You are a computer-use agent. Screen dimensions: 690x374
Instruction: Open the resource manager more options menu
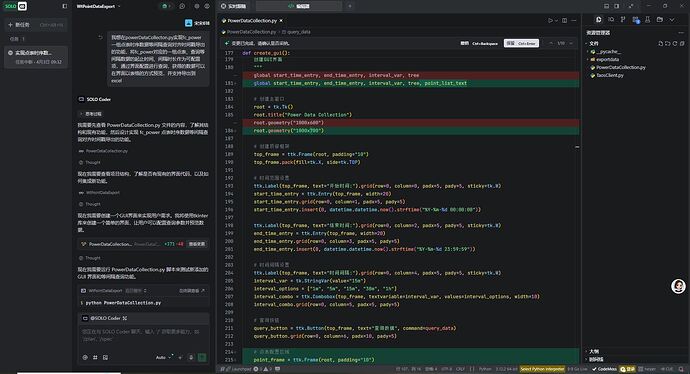pos(681,33)
